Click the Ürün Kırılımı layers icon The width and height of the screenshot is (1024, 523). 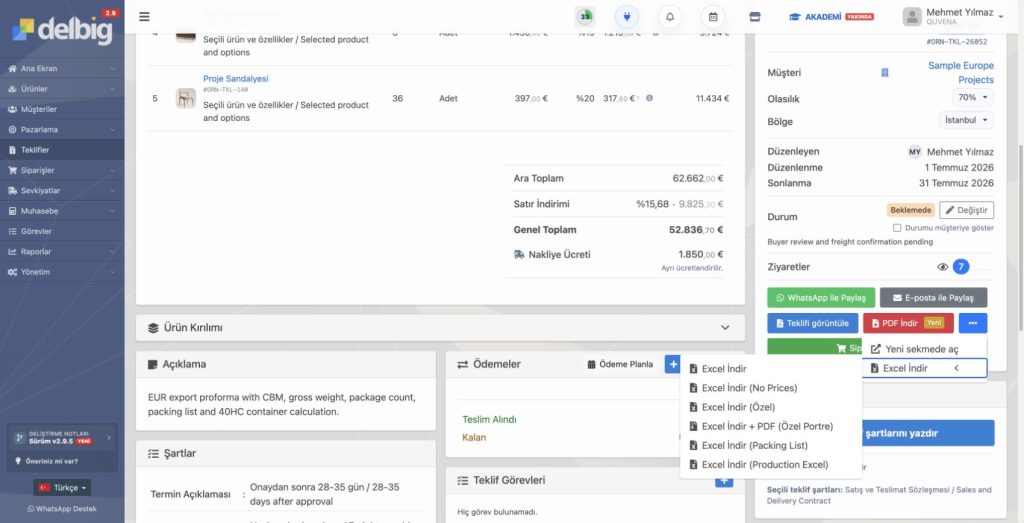pos(153,328)
